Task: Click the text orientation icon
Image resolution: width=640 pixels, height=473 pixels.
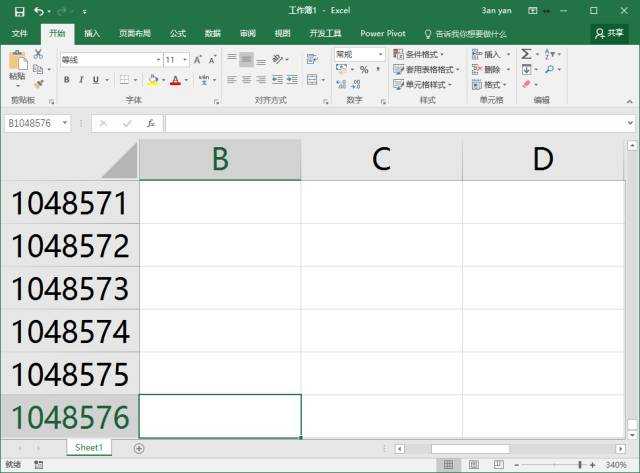Action: (x=278, y=60)
